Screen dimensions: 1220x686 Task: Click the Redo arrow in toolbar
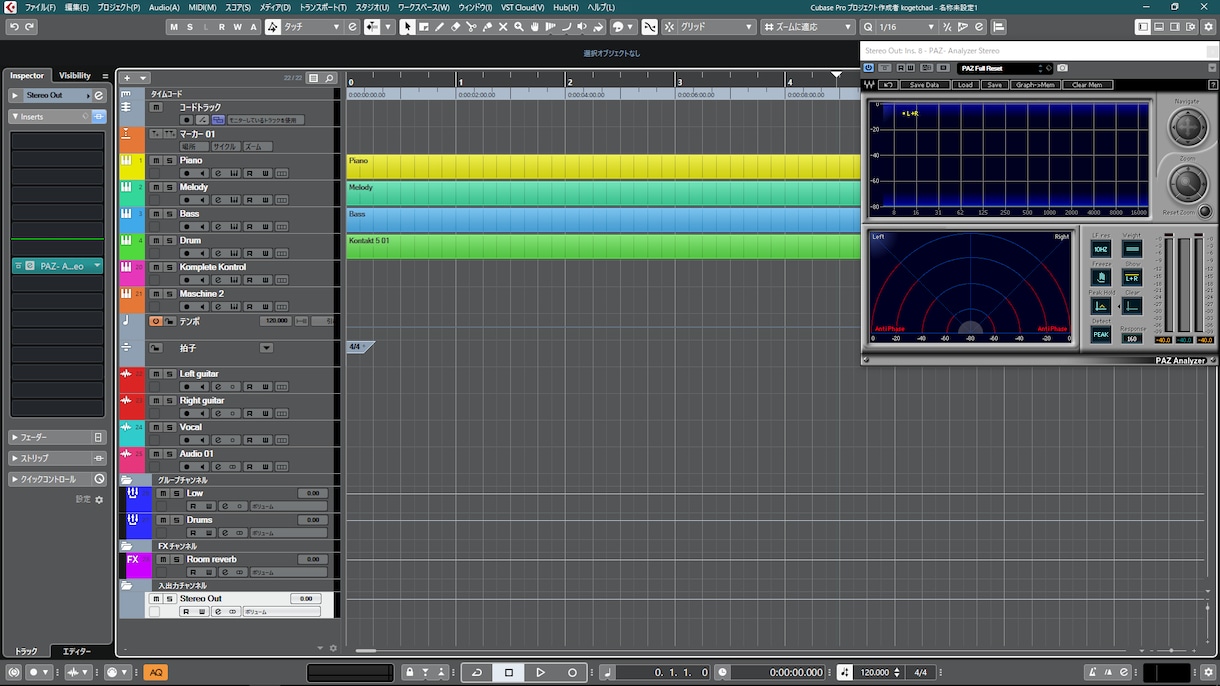31,27
